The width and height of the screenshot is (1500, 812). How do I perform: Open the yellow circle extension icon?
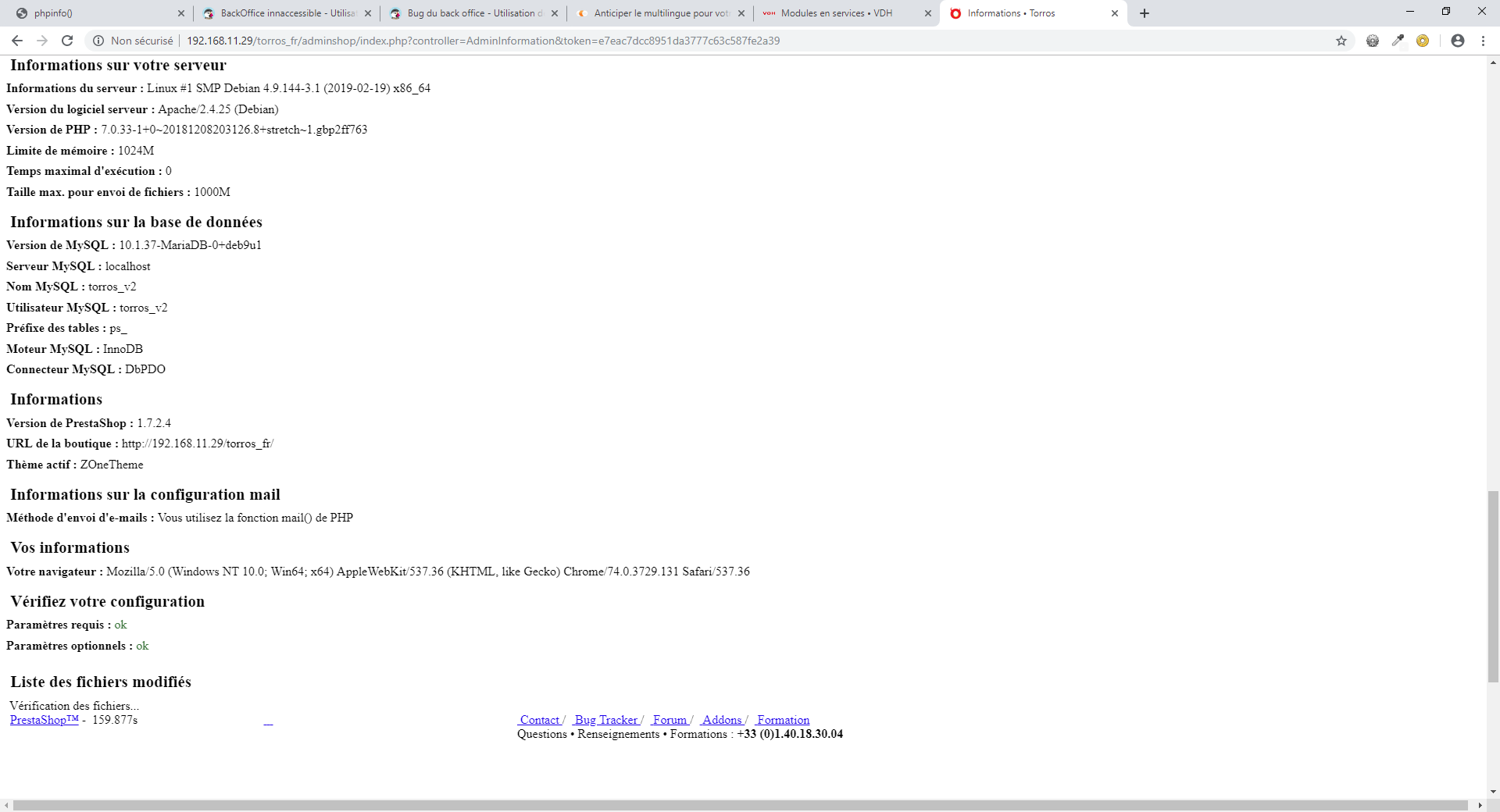[x=1423, y=41]
